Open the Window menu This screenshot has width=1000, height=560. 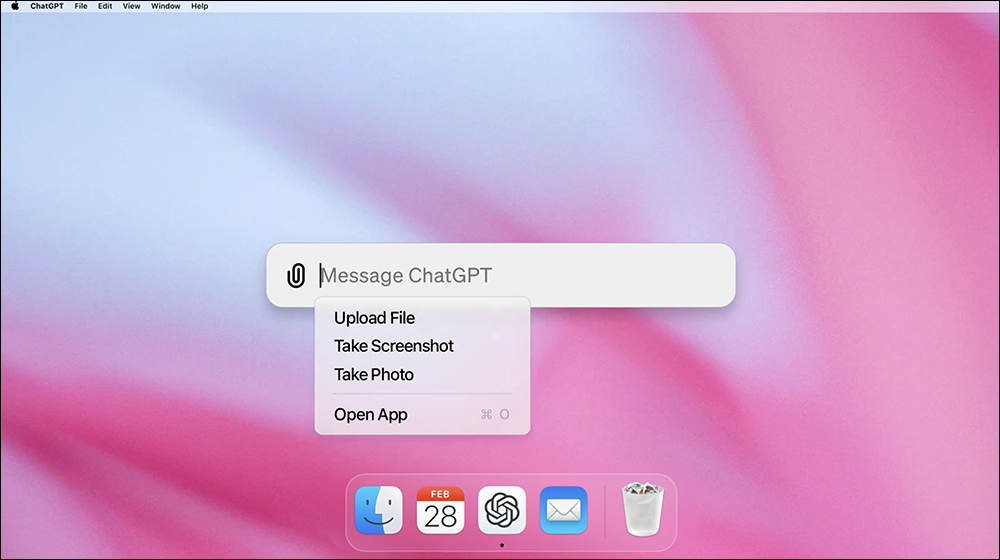166,6
